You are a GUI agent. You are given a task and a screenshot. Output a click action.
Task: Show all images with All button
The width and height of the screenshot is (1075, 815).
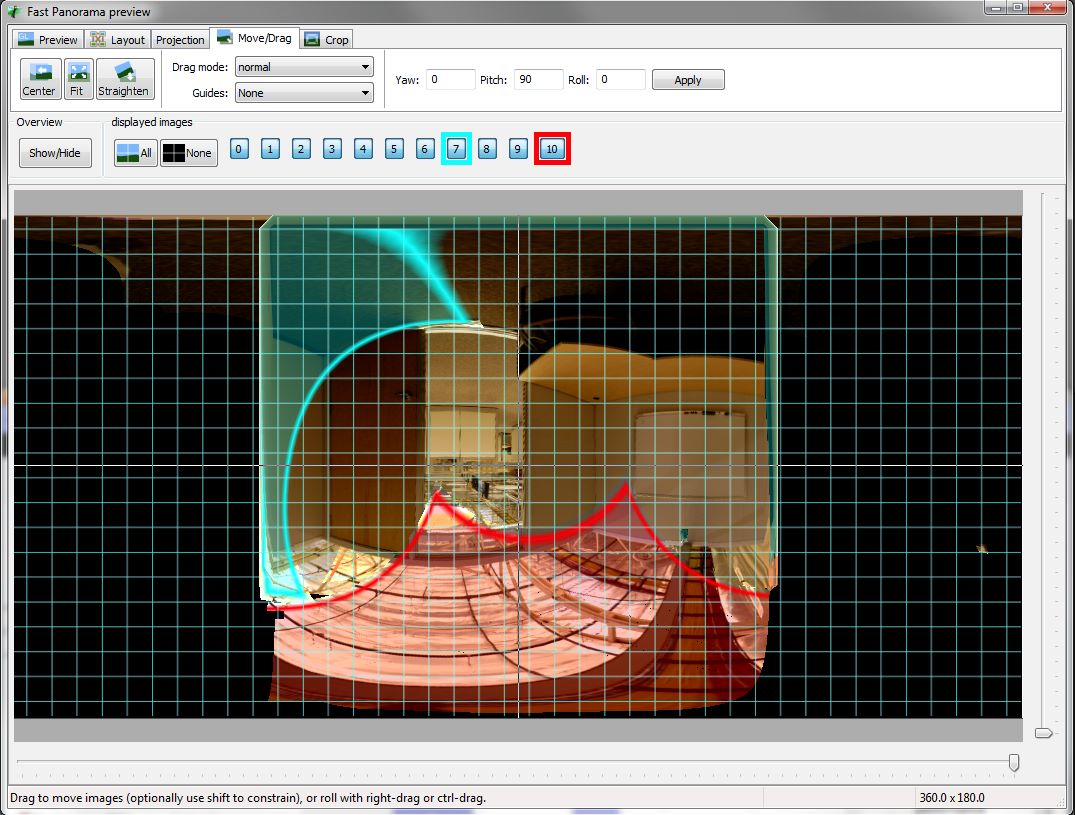tap(135, 153)
